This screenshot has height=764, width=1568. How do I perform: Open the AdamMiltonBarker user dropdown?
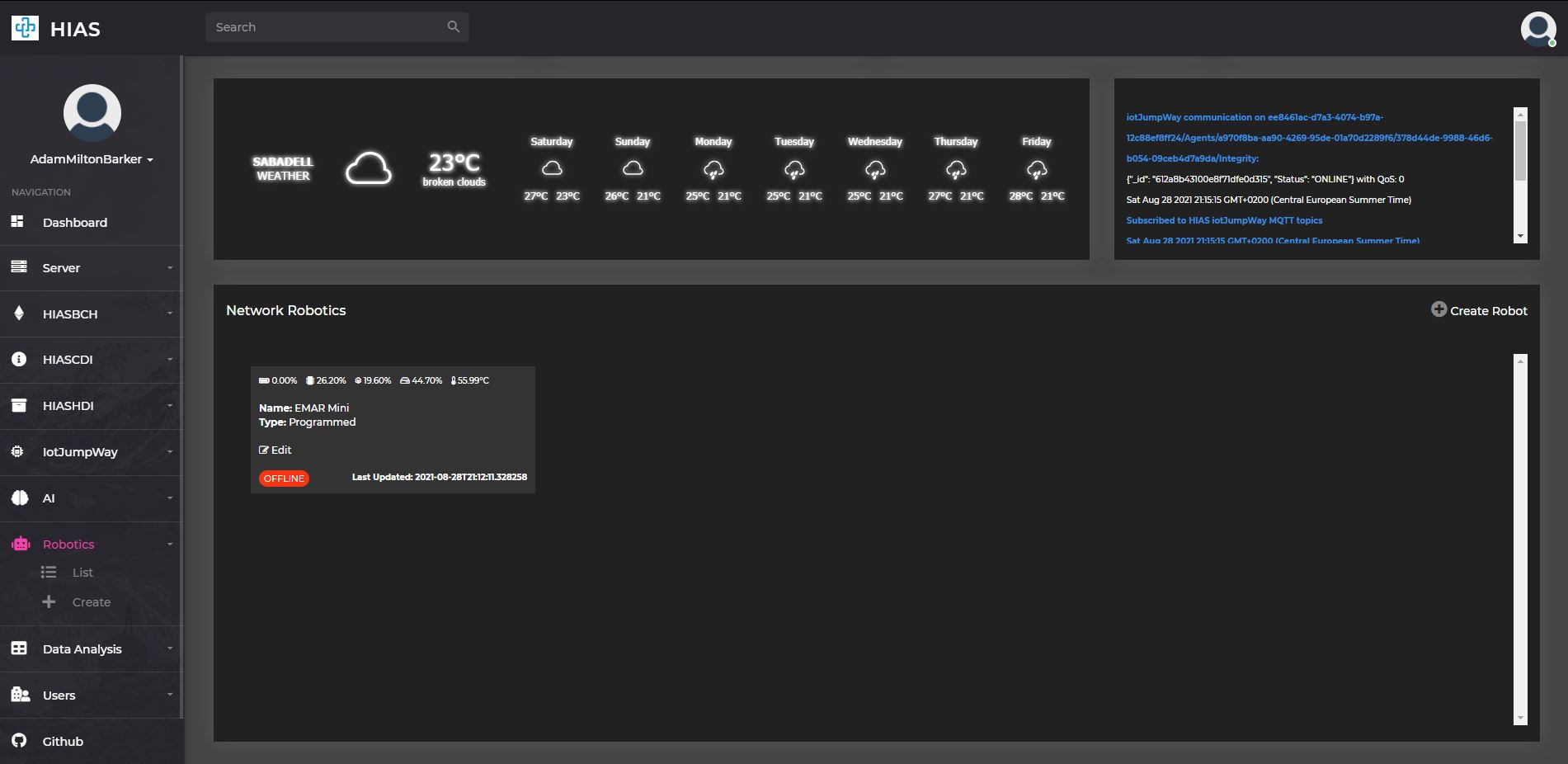[x=92, y=159]
